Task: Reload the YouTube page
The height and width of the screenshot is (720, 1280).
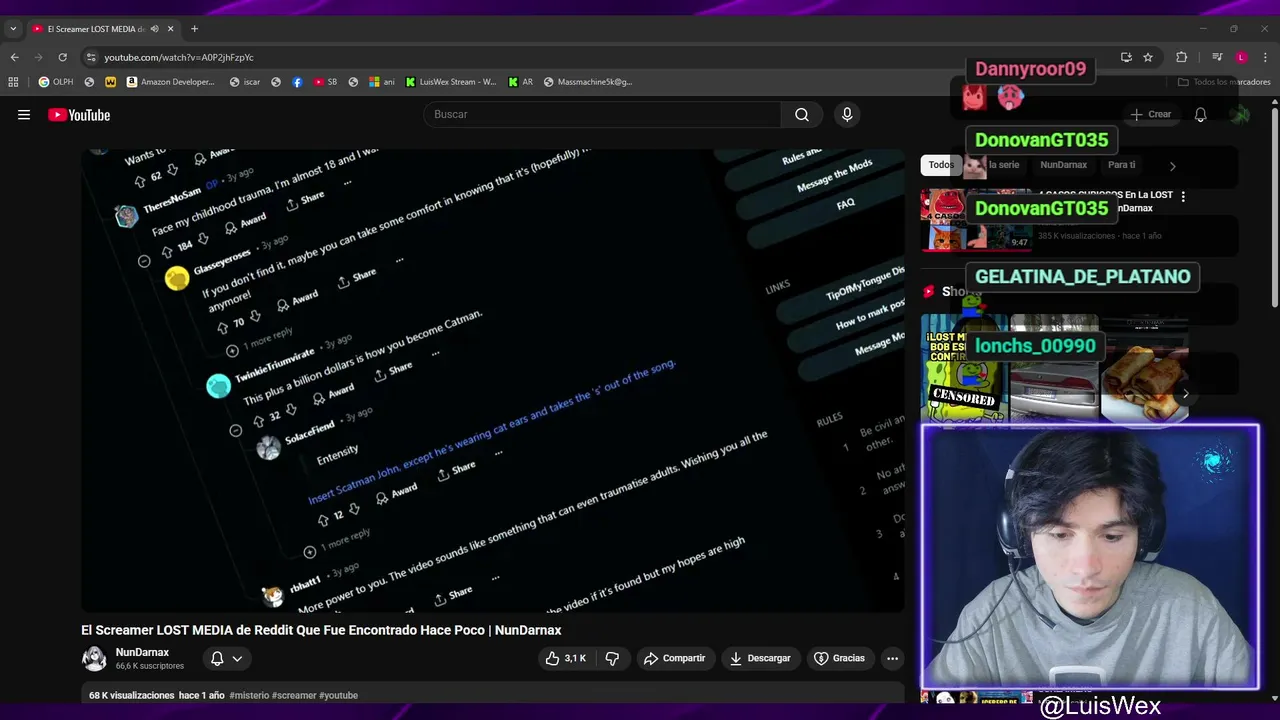Action: click(x=62, y=57)
